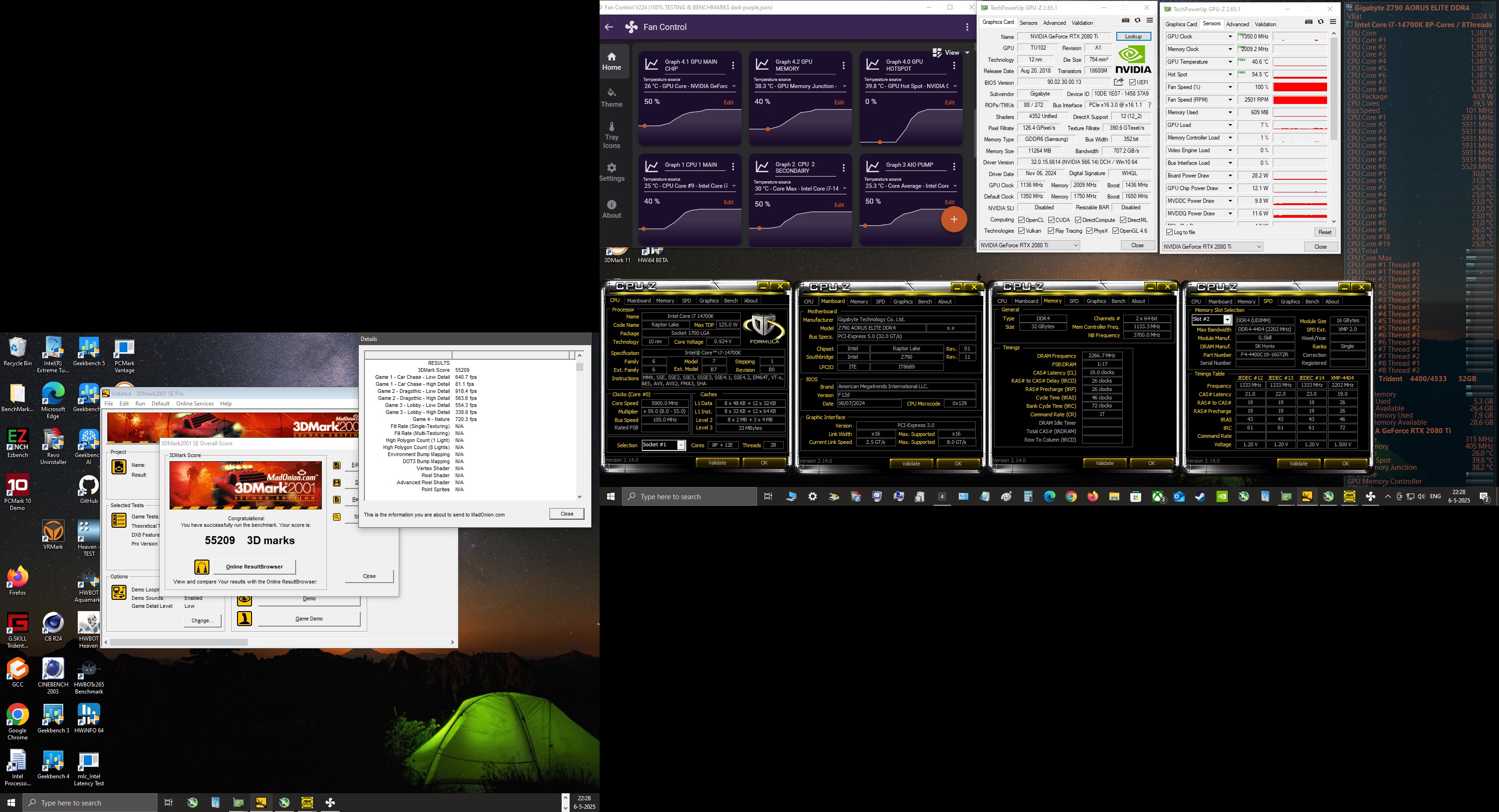
Task: Open Graphics tab in CPU-Z window showing Motherboard info
Action: tap(903, 301)
